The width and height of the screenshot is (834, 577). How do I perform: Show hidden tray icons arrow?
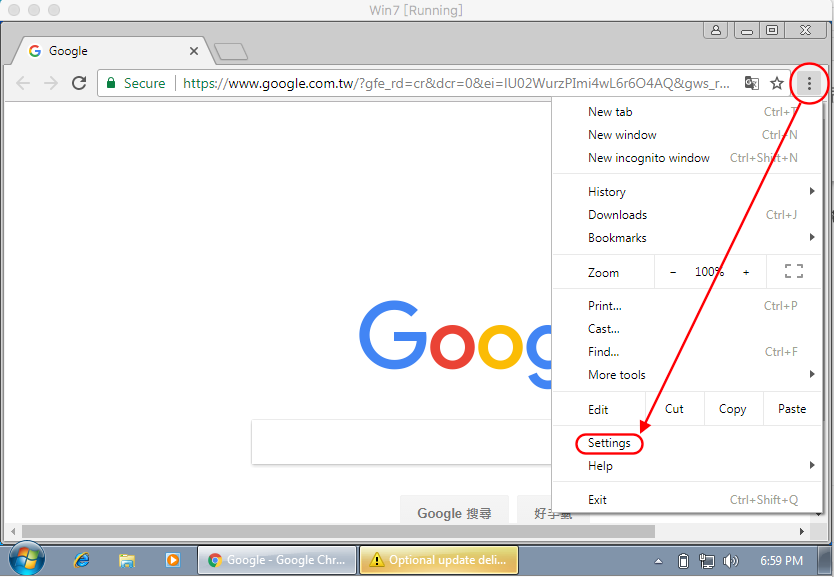[658, 561]
